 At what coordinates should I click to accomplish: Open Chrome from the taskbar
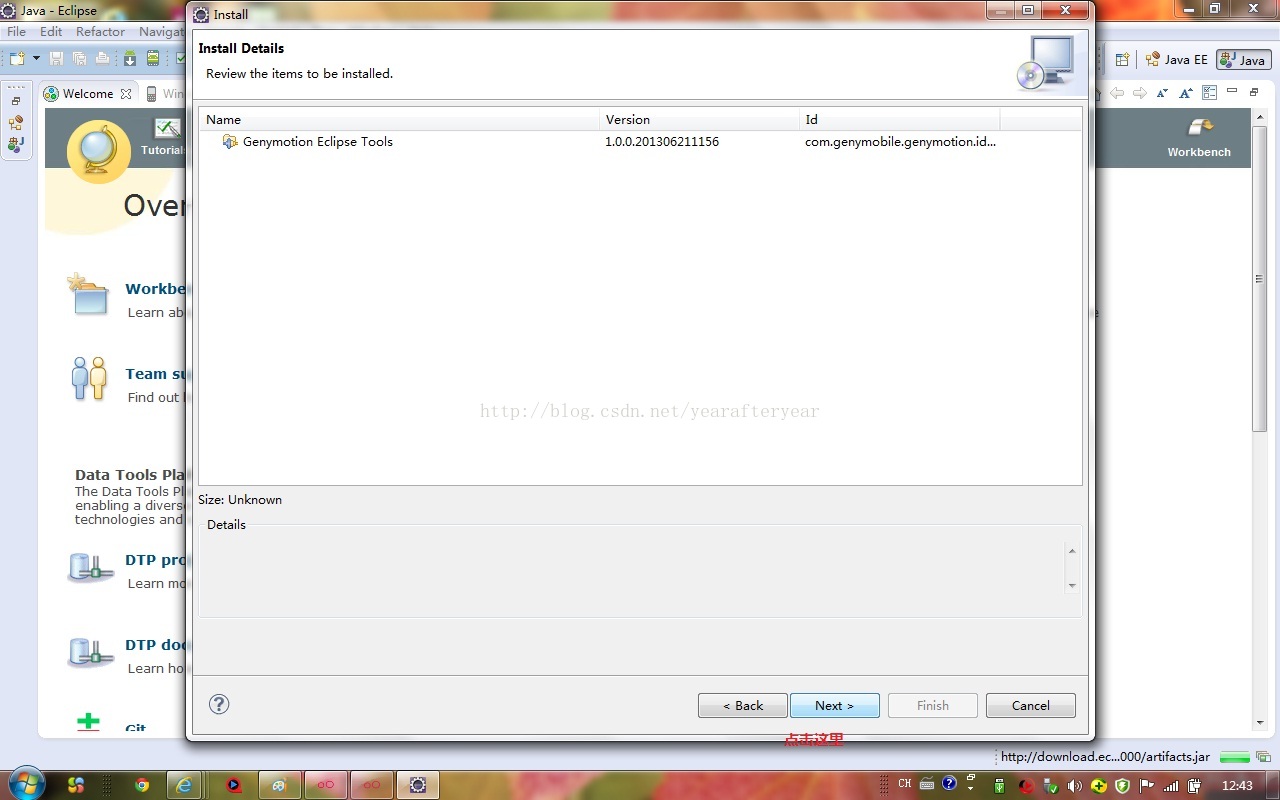tap(142, 785)
